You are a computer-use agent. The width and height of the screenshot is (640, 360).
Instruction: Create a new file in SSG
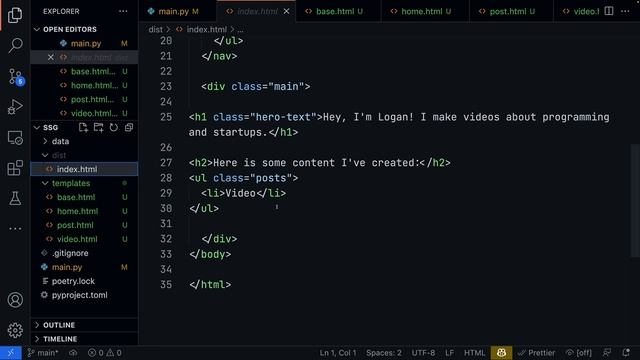[x=83, y=127]
